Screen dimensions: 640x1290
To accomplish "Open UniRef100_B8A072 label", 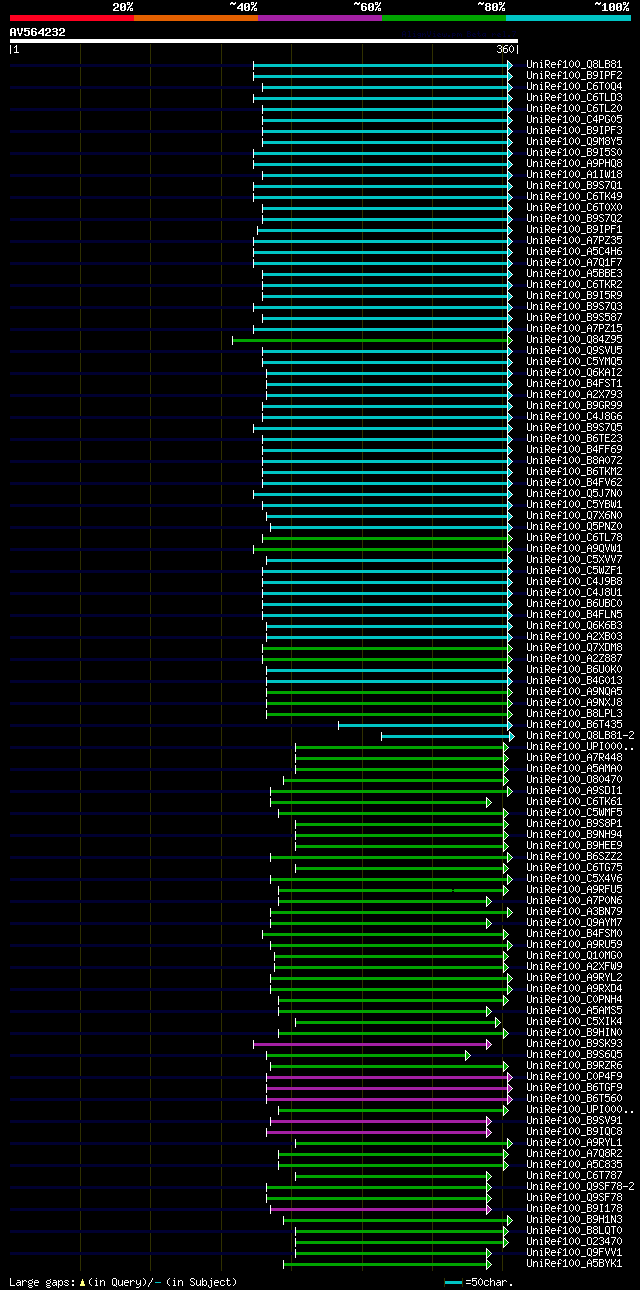I will click(x=574, y=461).
